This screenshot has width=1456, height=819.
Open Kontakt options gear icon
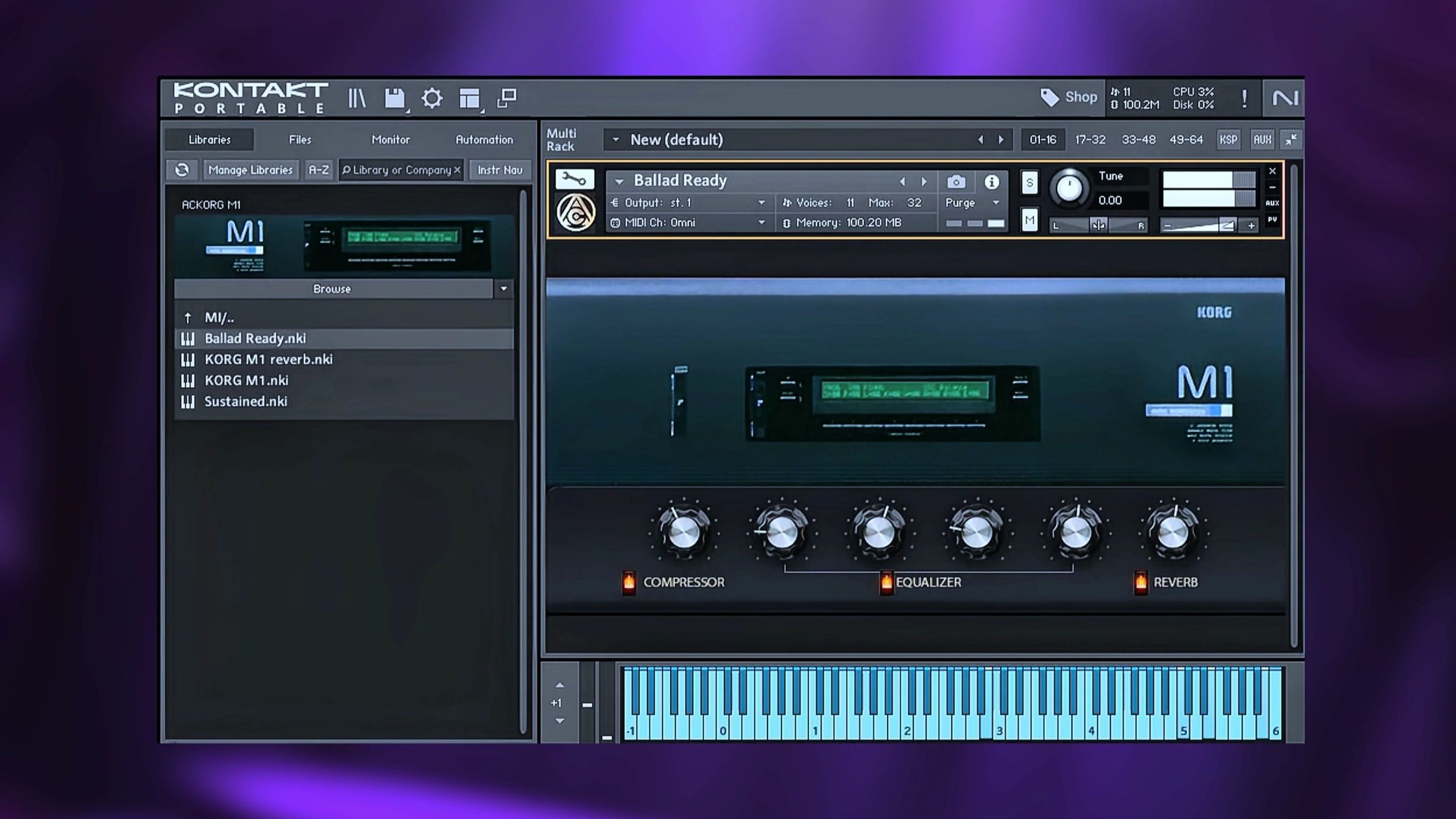432,98
